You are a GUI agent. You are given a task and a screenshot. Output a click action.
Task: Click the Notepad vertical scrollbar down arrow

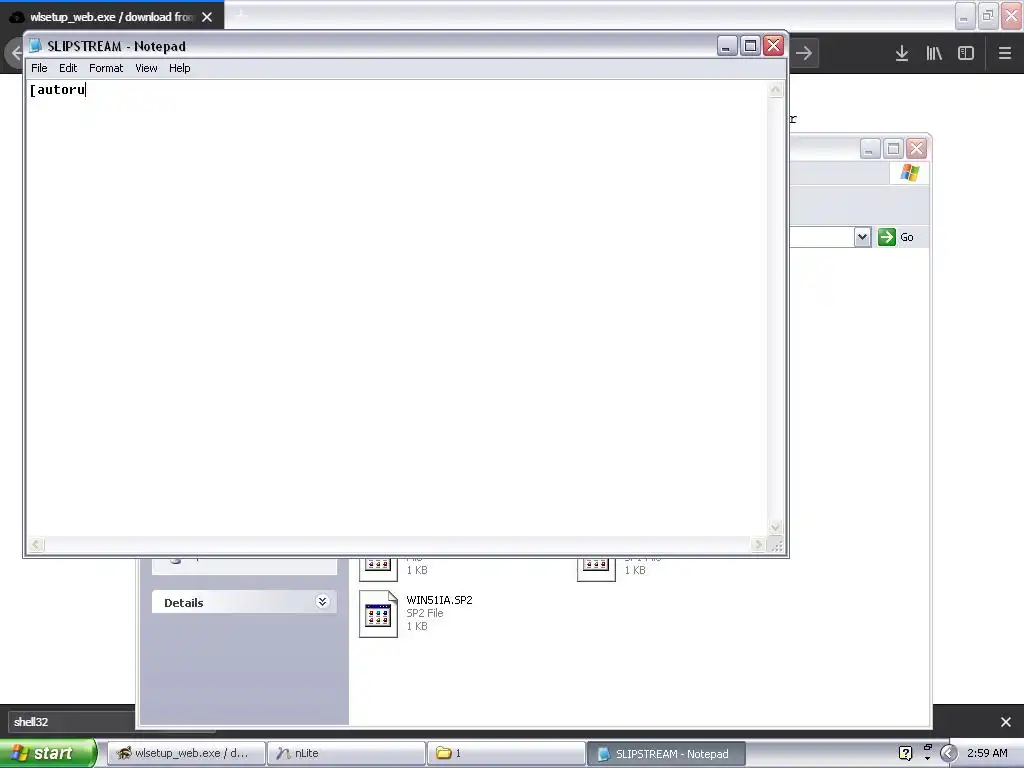(x=775, y=527)
